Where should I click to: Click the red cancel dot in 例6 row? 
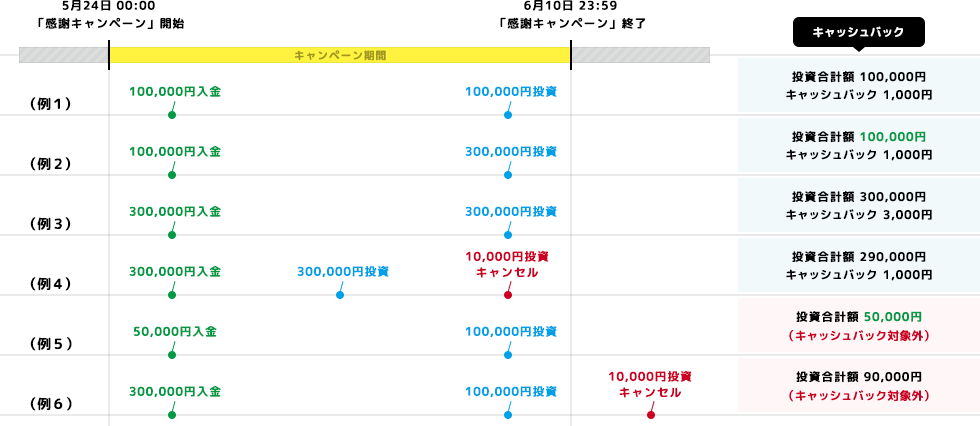tap(650, 415)
